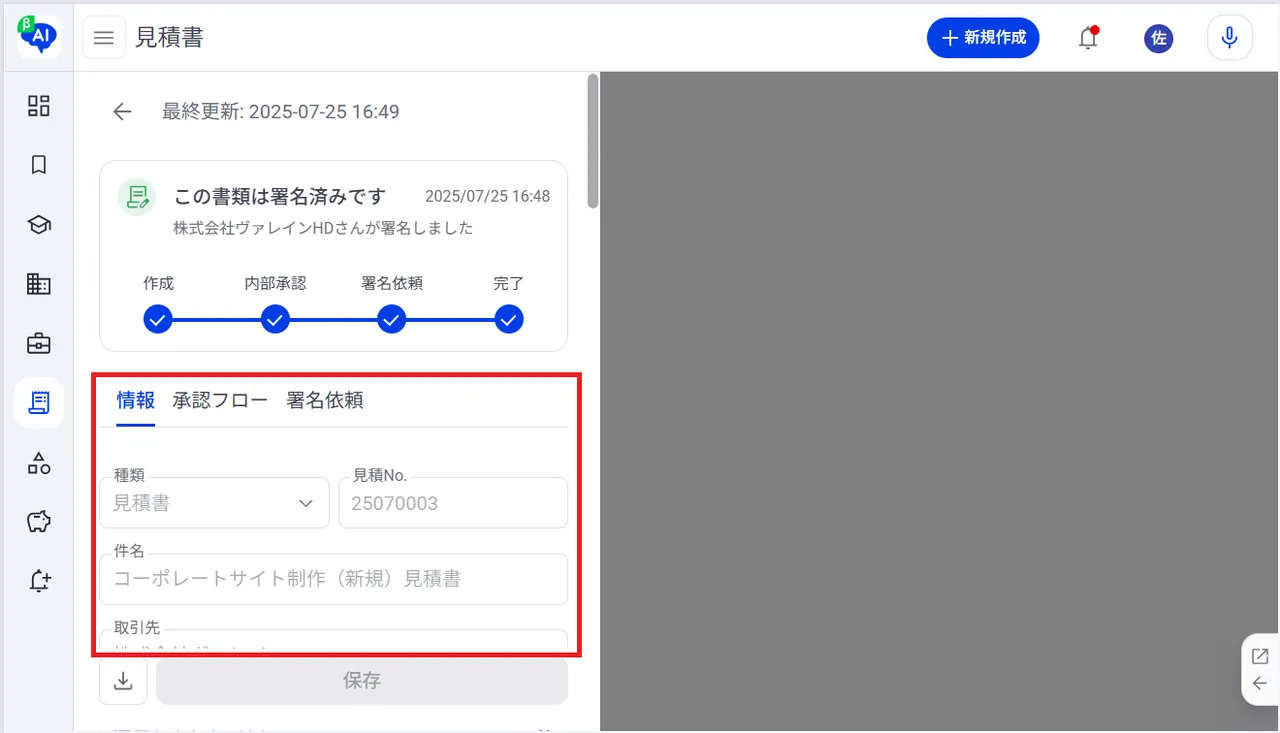1280x733 pixels.
Task: Click the open-in-new-window icon at right edge
Action: coord(1260,657)
